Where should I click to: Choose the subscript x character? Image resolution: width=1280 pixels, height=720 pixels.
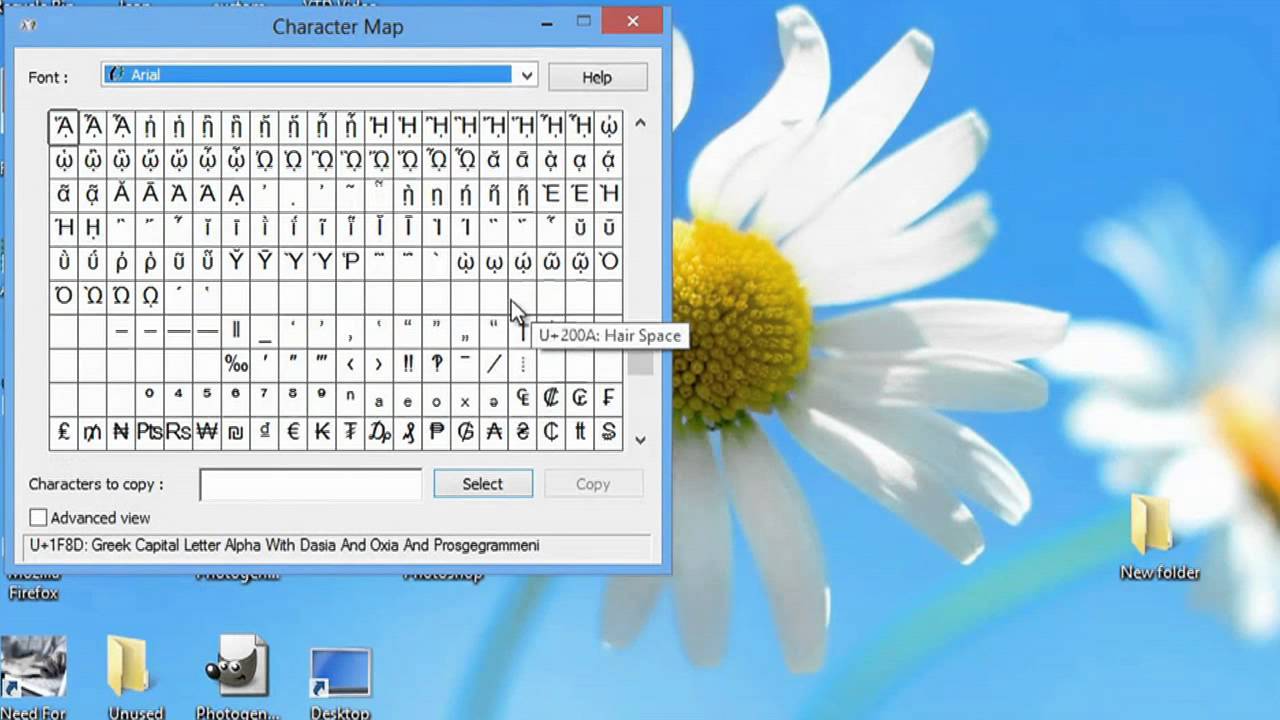[466, 398]
